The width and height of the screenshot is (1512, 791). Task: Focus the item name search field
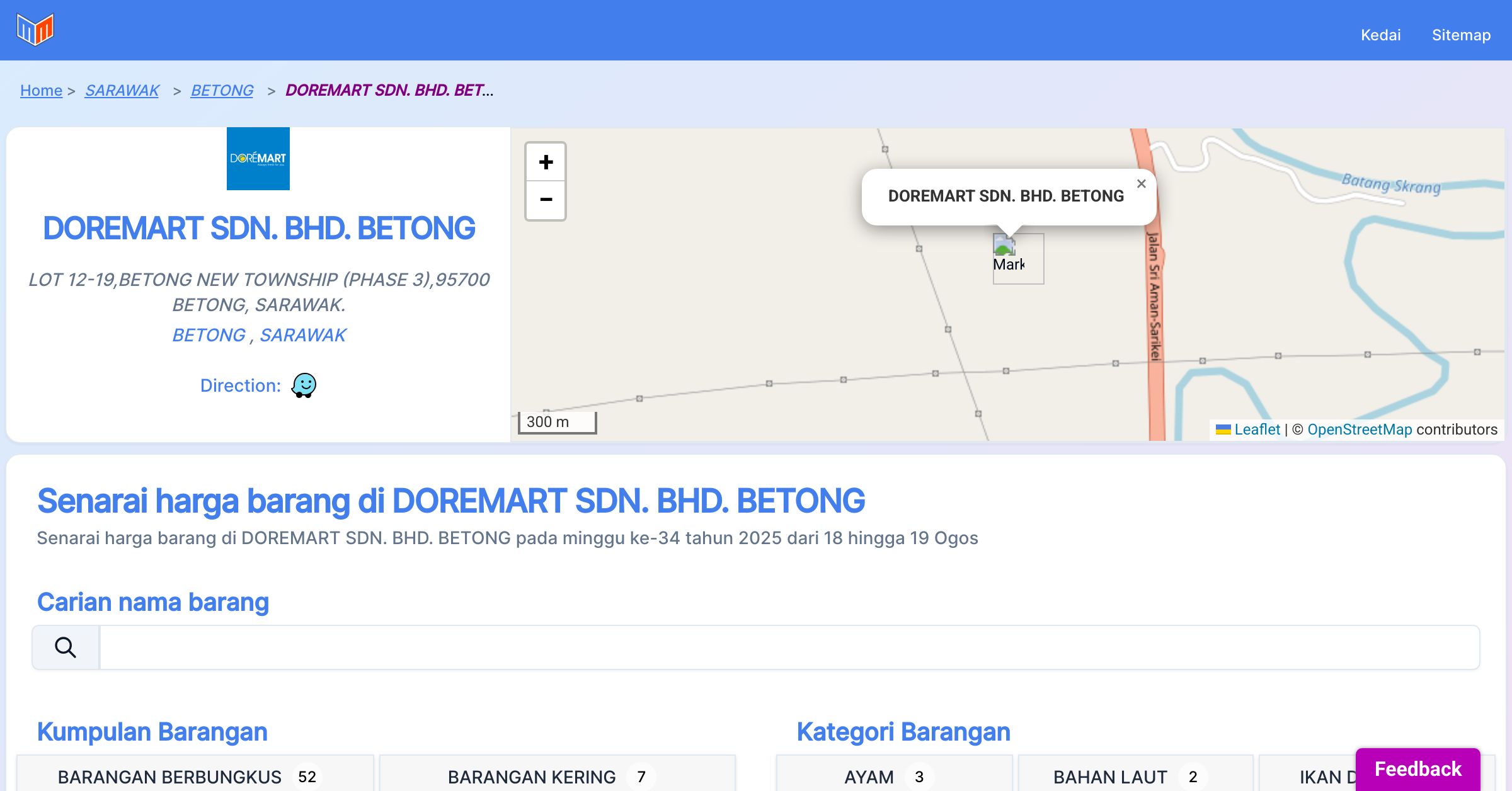(x=789, y=647)
